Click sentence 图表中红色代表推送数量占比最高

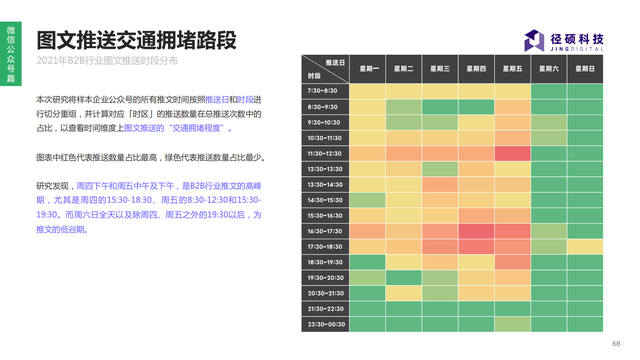97,158
